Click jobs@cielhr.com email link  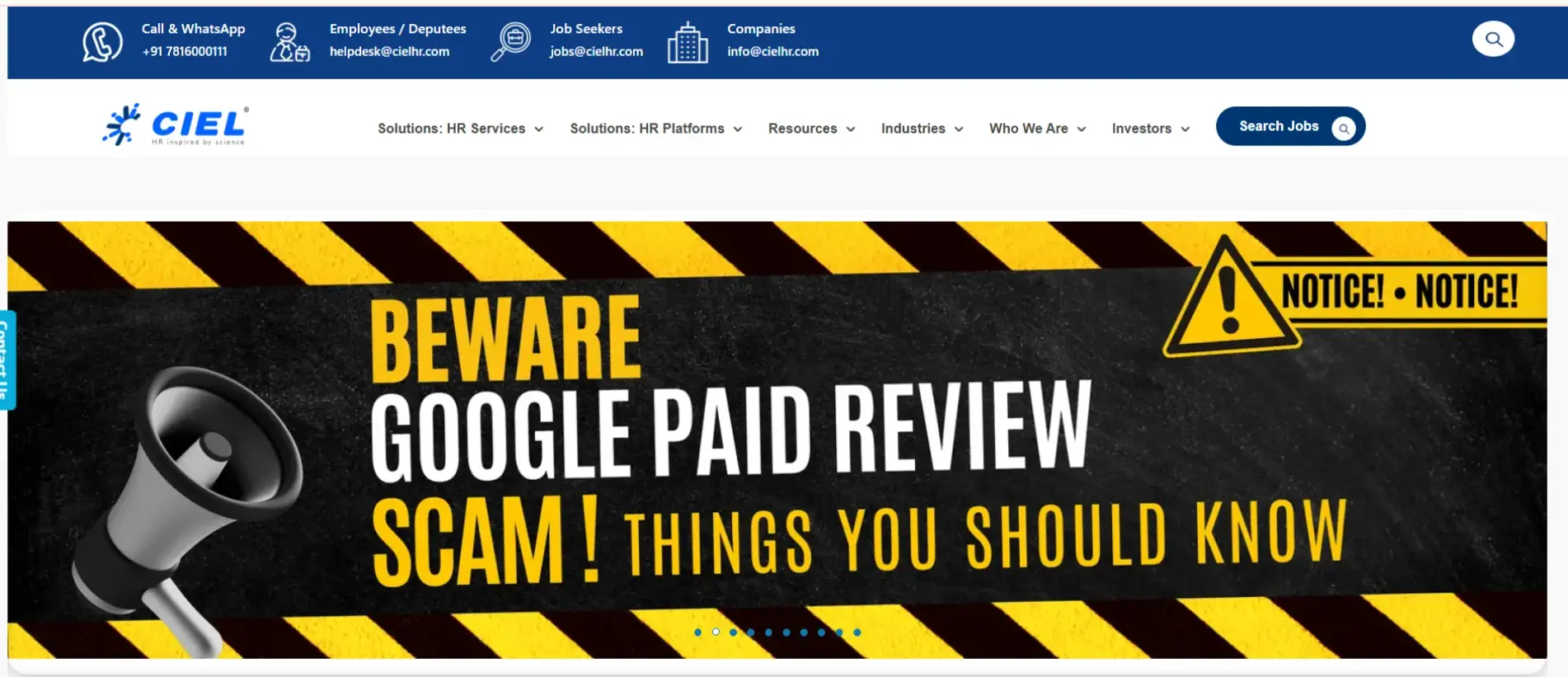[x=596, y=51]
